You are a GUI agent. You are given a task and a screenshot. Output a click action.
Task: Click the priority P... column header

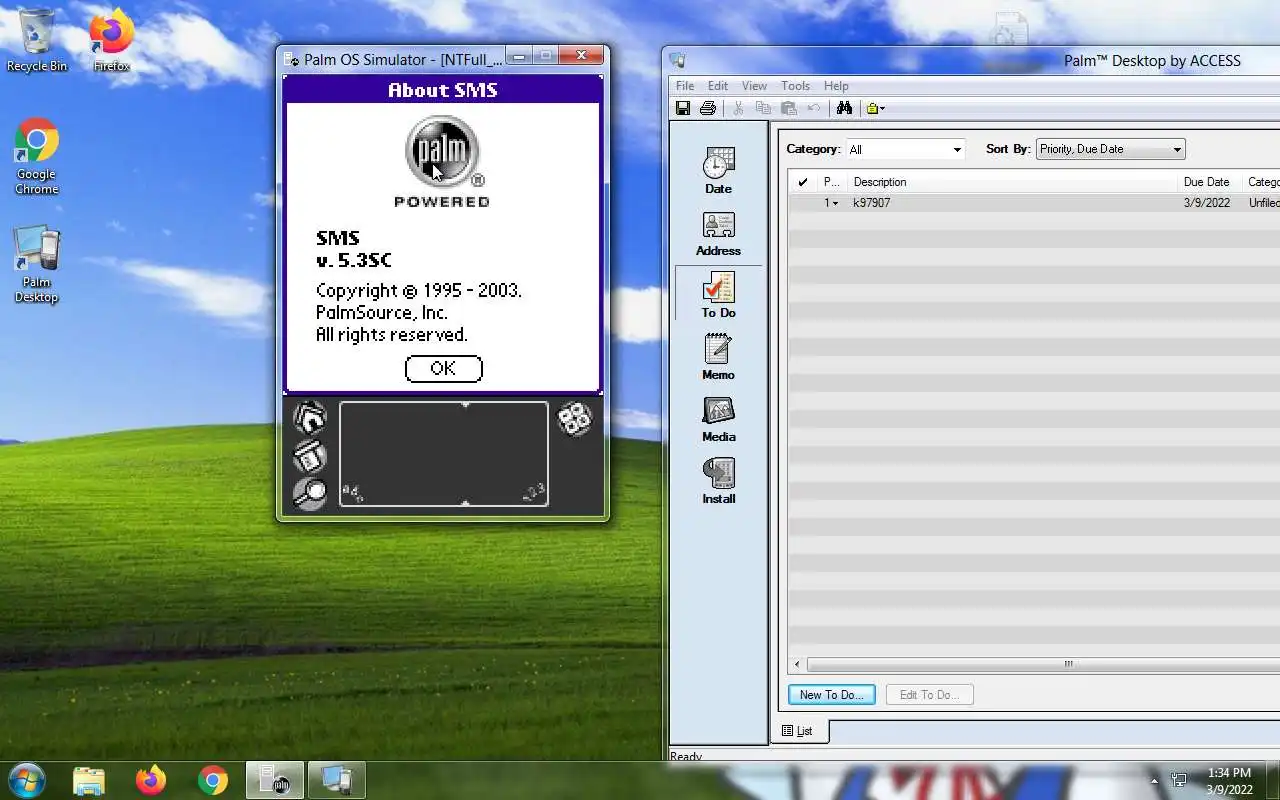point(832,182)
